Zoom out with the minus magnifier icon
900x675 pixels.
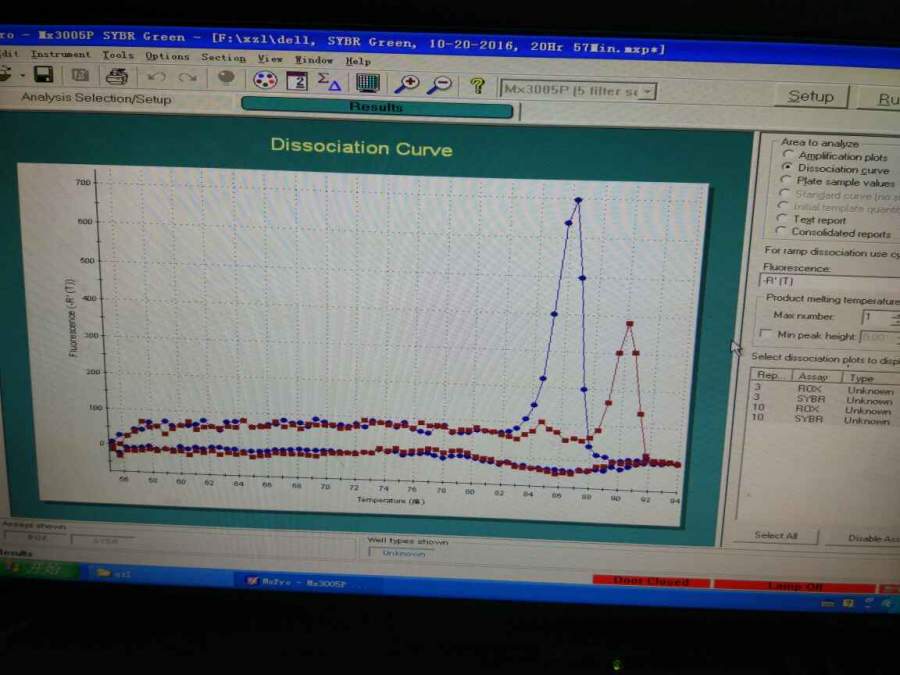441,86
